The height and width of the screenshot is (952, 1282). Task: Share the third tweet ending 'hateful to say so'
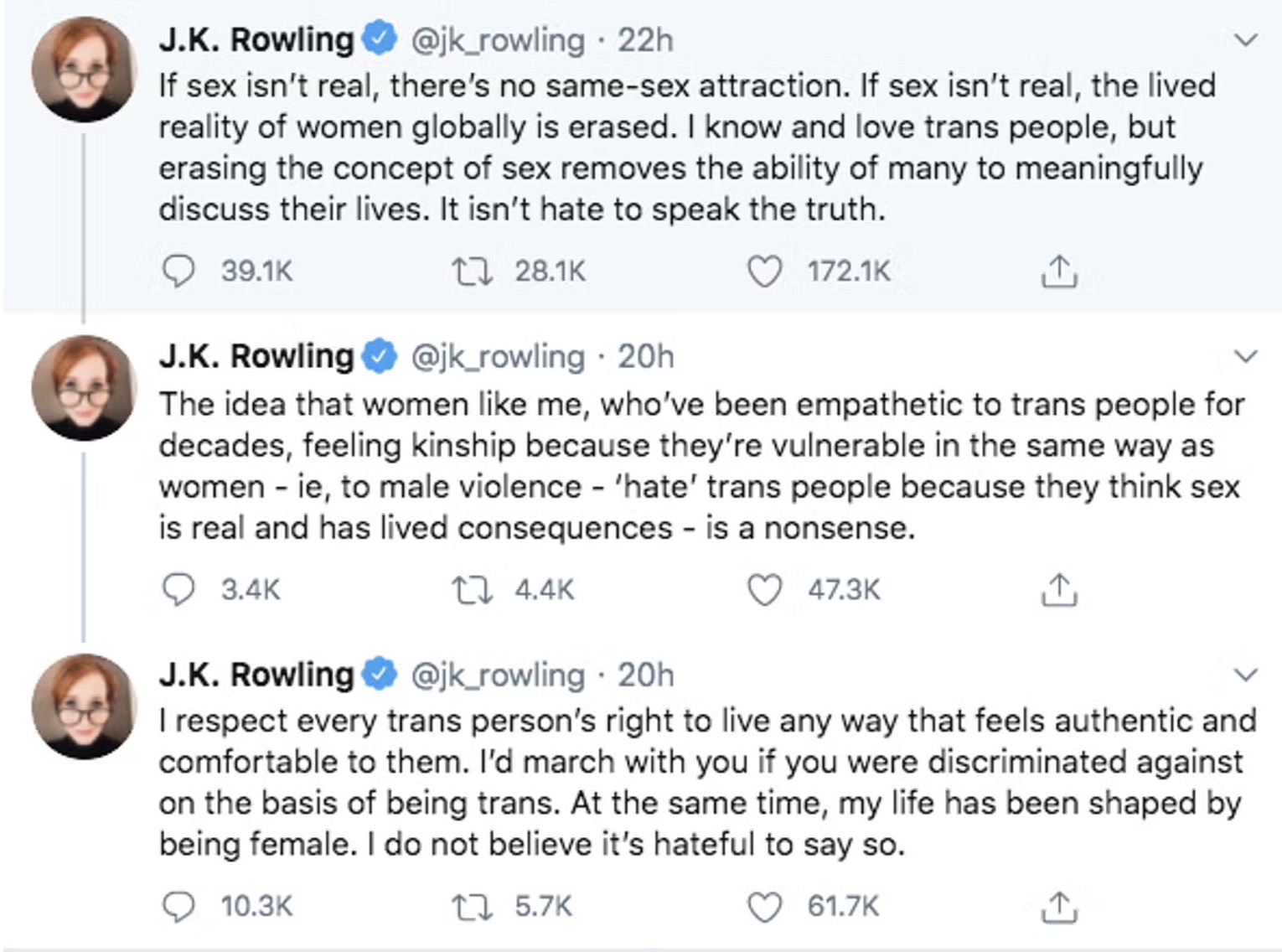point(1059,907)
